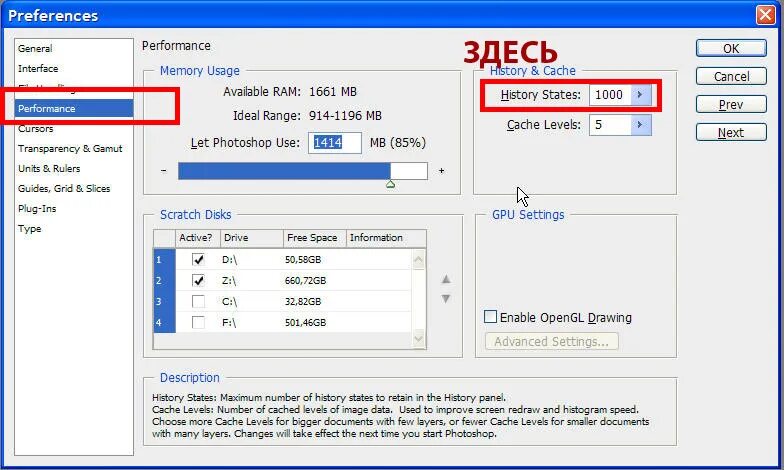This screenshot has width=784, height=470.
Task: Uncheck scratch disk D:\ active checkbox
Action: click(x=198, y=260)
